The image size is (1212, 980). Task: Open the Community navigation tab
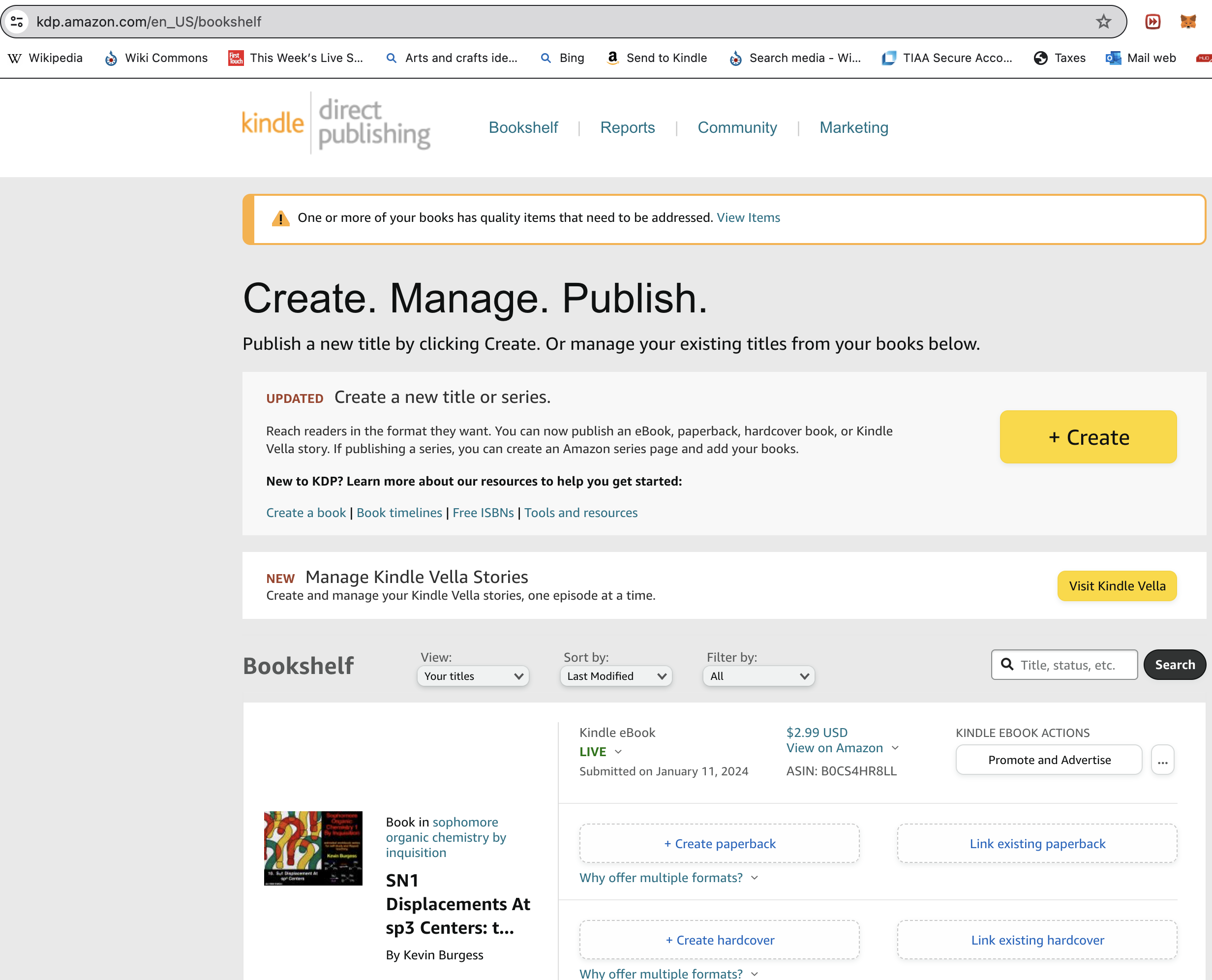[737, 127]
